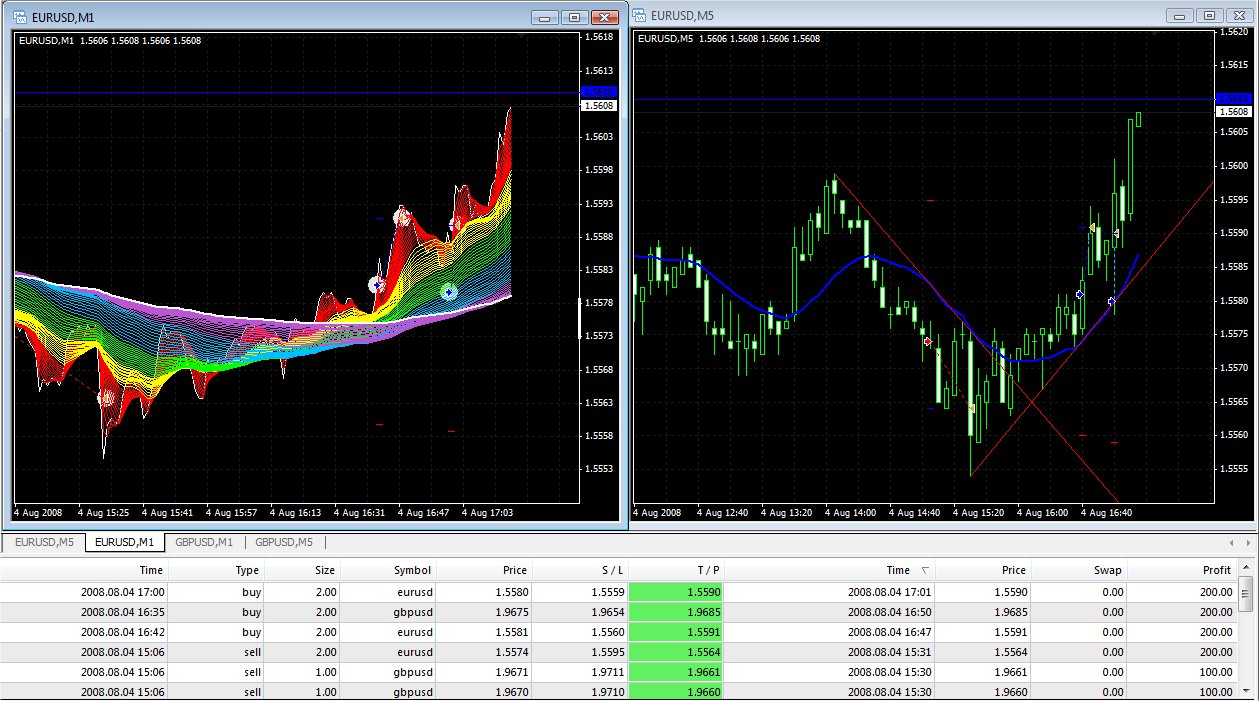Image resolution: width=1259 pixels, height=701 pixels.
Task: Select the cyan circled trade marker on M1 chart
Action: pos(449,292)
